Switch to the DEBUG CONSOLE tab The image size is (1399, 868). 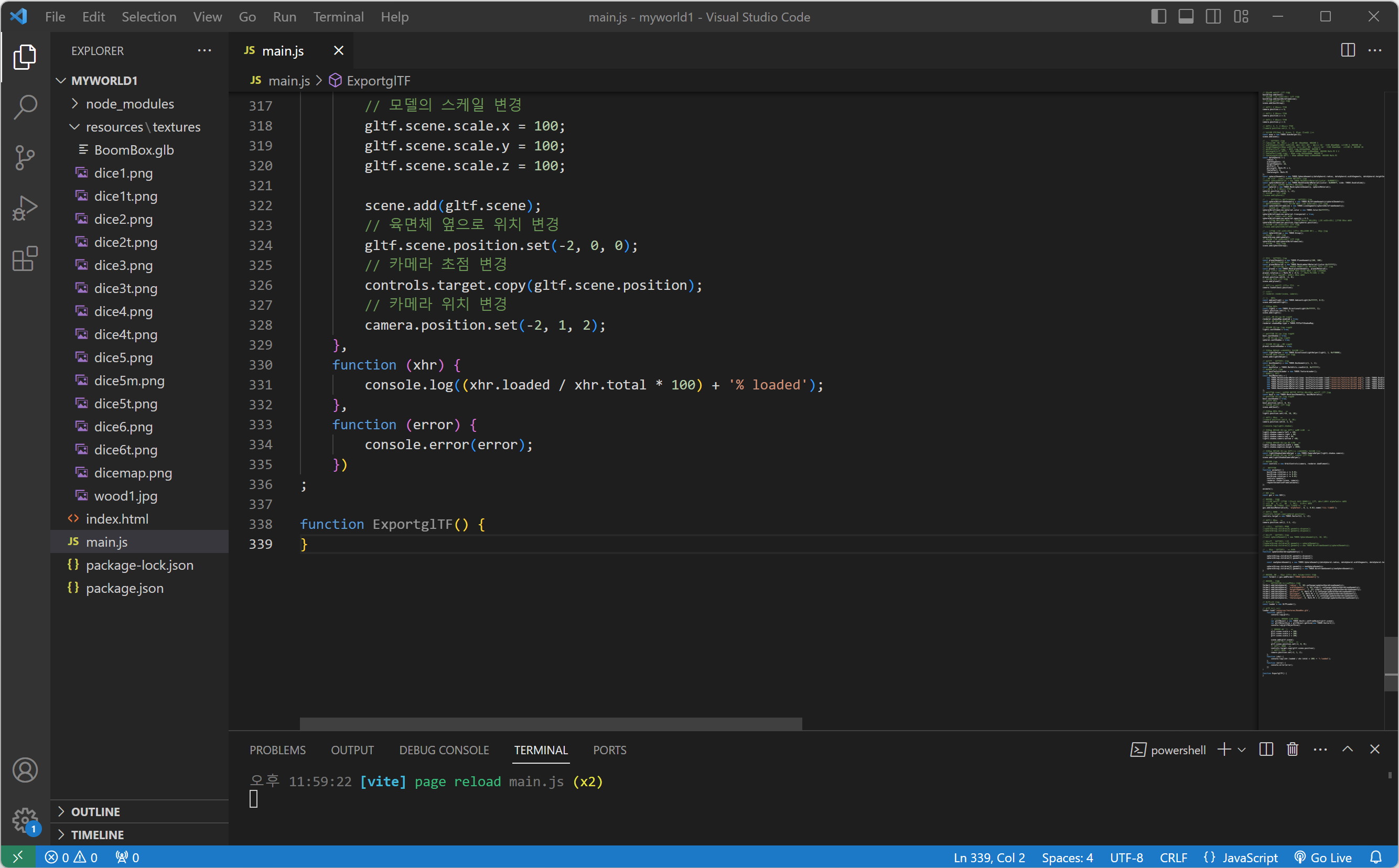coord(444,750)
